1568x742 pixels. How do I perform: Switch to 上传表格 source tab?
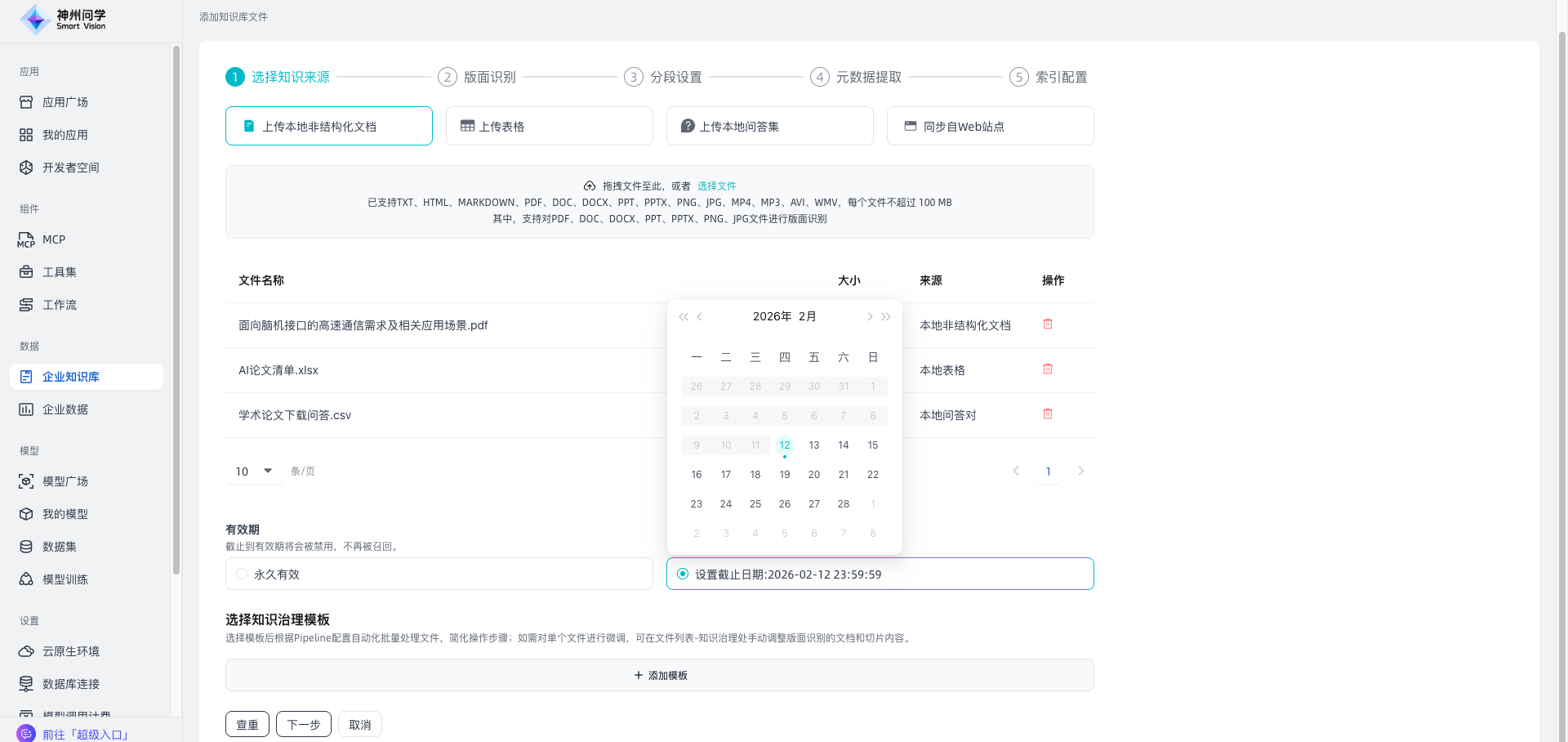pos(549,127)
